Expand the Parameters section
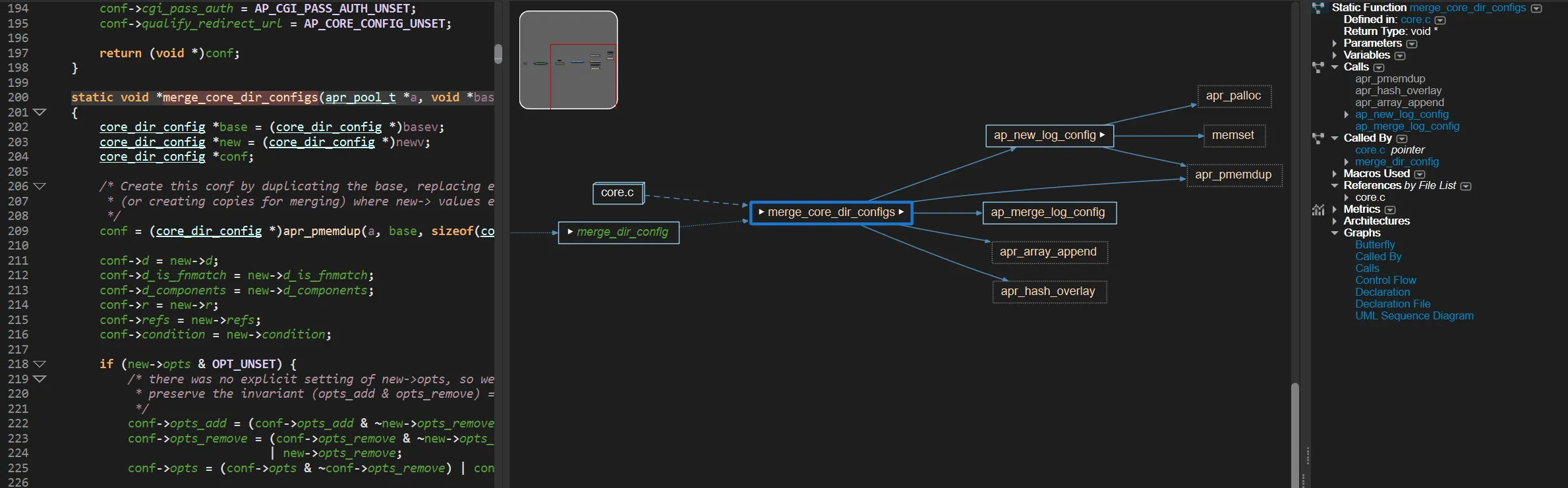The height and width of the screenshot is (488, 1568). coord(1335,43)
